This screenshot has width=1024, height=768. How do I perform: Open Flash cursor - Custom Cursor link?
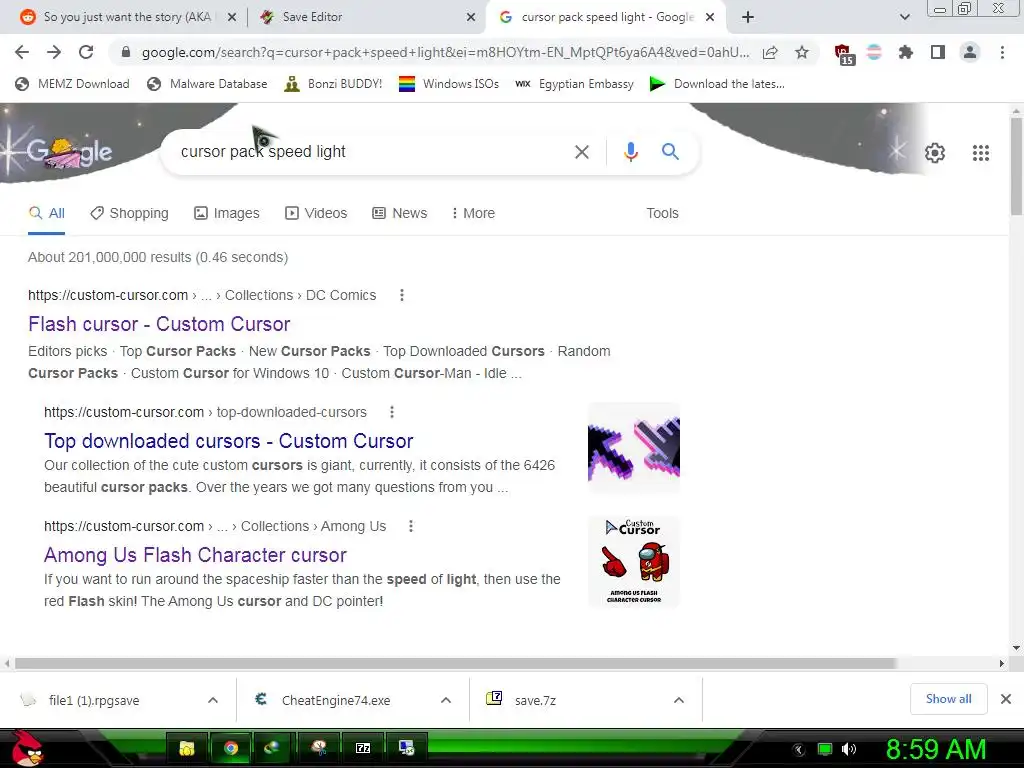pos(159,324)
